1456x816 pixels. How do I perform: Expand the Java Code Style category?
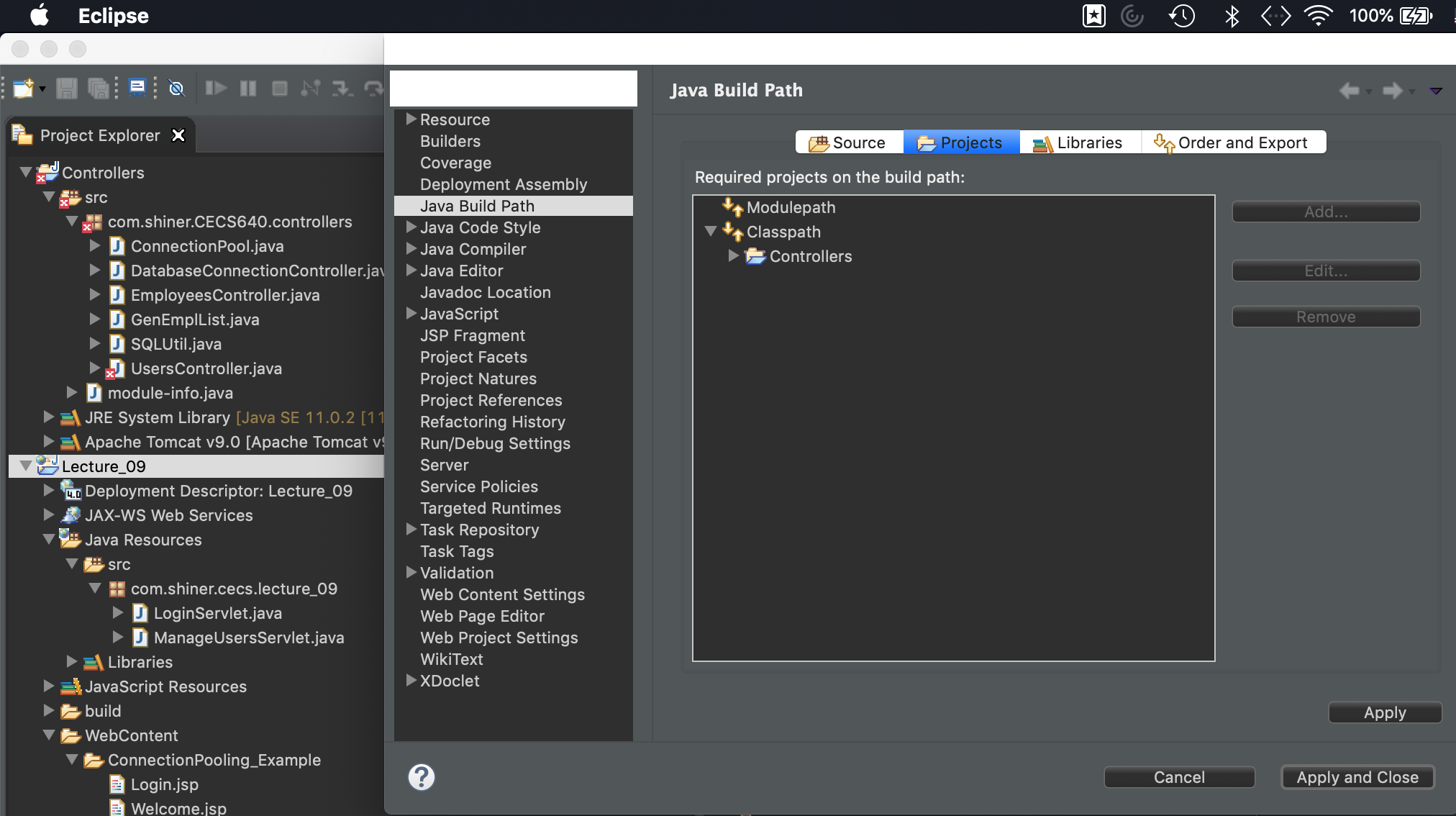(x=411, y=227)
